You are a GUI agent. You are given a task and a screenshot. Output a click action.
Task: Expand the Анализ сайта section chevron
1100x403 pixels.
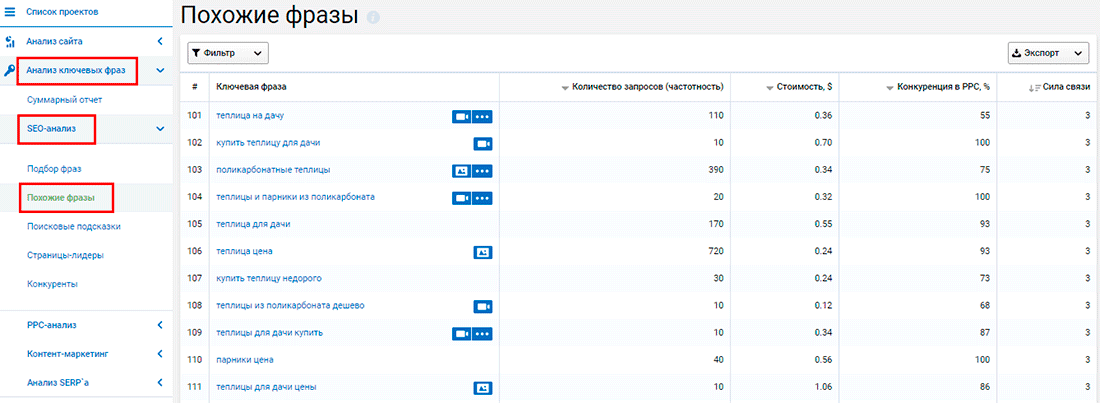point(160,42)
